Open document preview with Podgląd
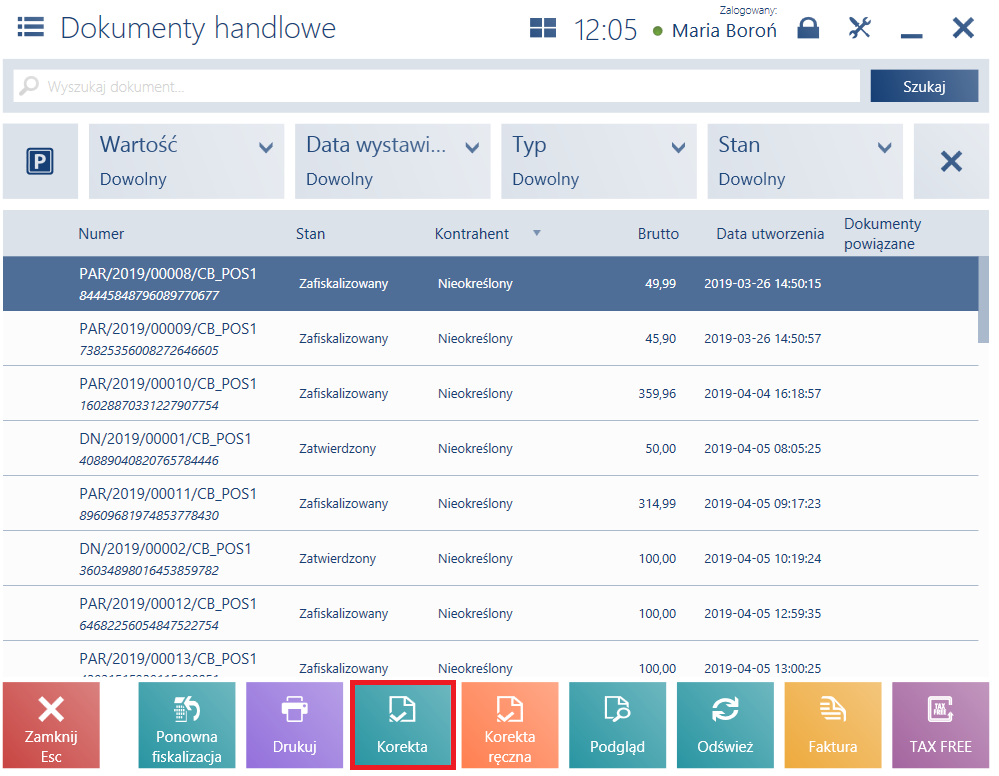Screen dimensions: 999x776 click(x=617, y=725)
